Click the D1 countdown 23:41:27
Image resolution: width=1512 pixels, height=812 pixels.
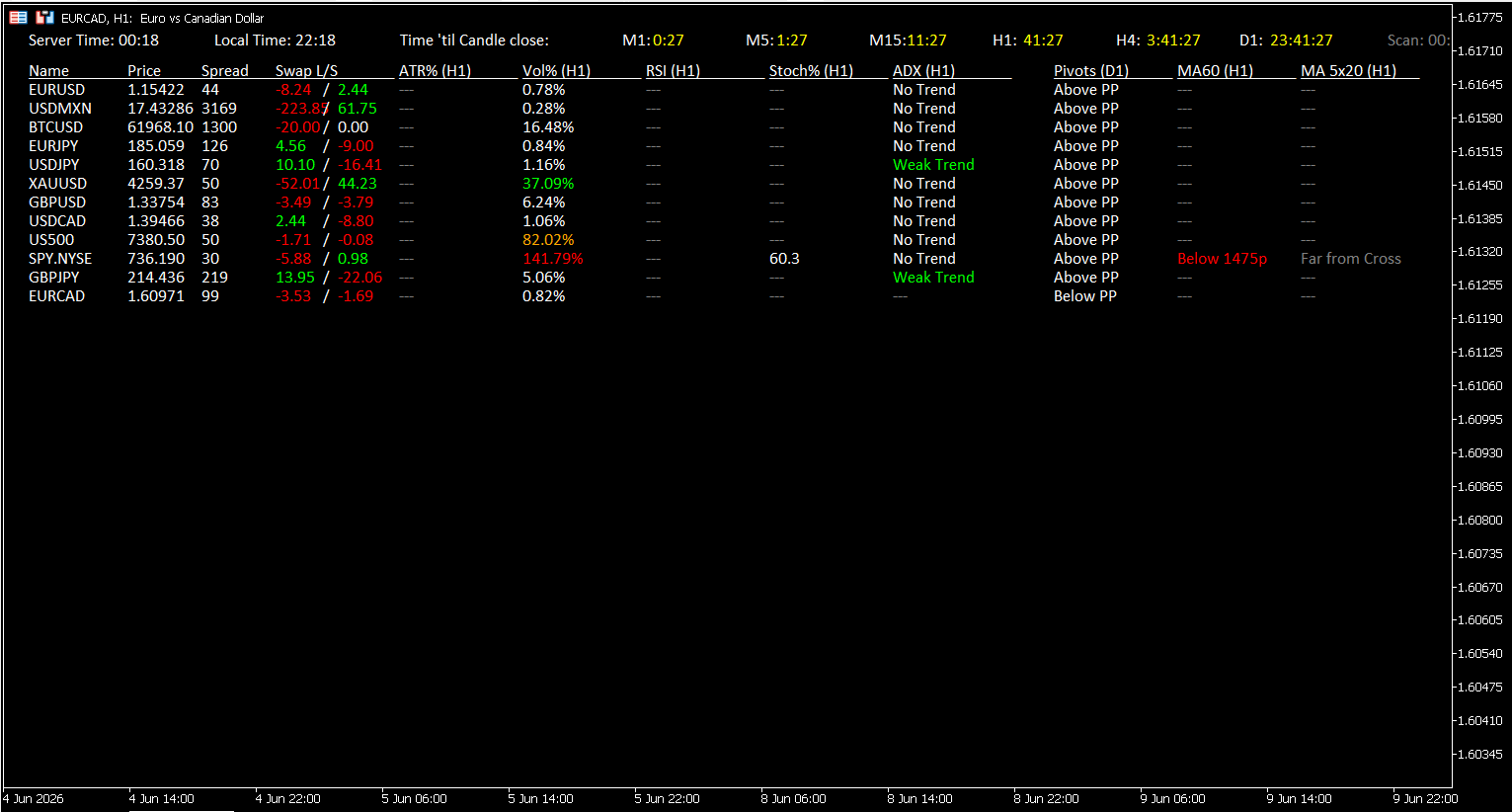pos(1301,40)
